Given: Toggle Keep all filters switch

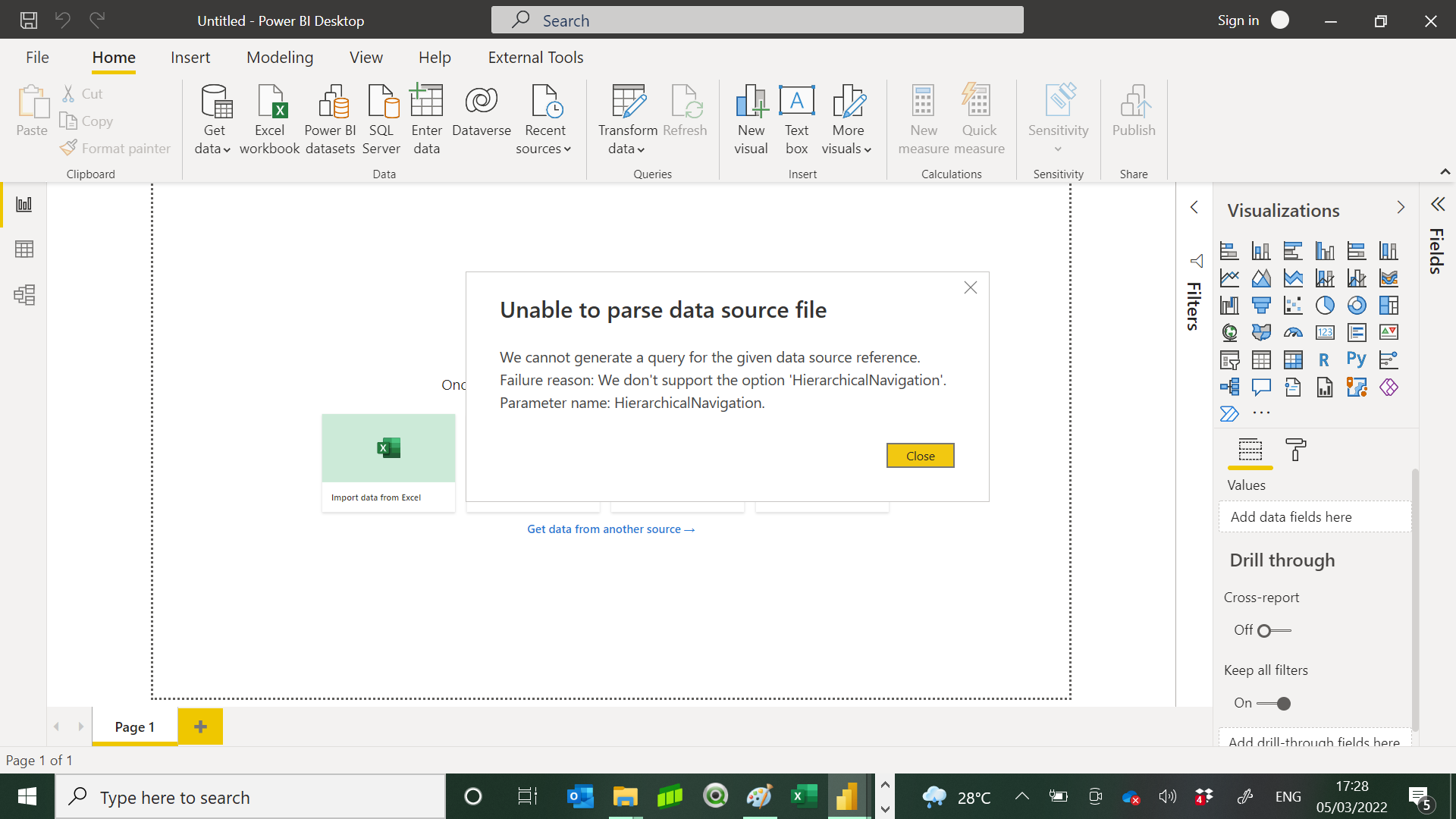Looking at the screenshot, I should (x=1274, y=704).
